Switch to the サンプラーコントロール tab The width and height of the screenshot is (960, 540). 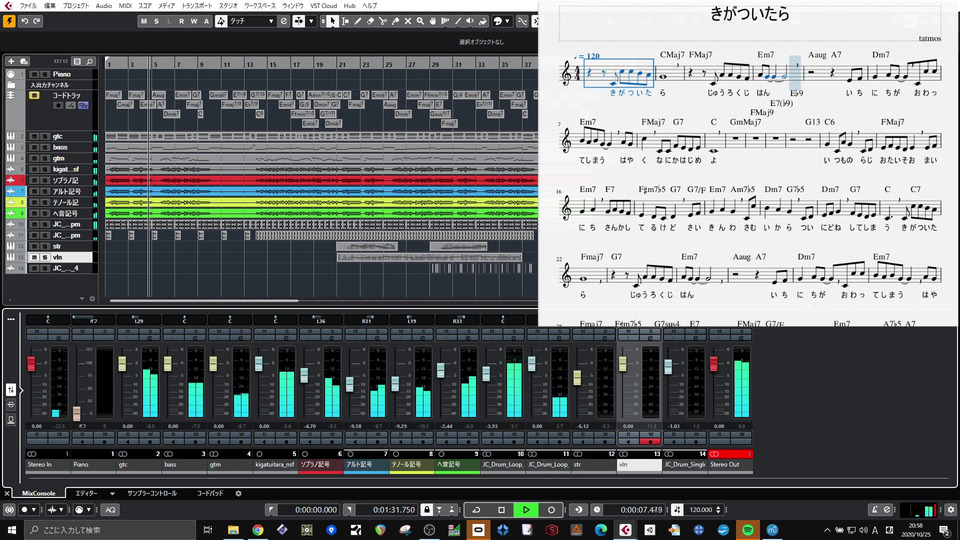pyautogui.click(x=152, y=493)
